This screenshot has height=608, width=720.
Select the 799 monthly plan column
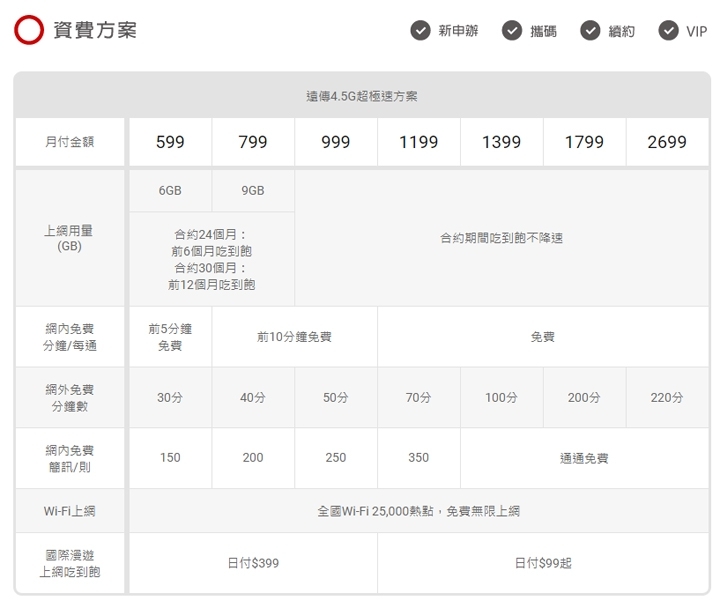[253, 142]
